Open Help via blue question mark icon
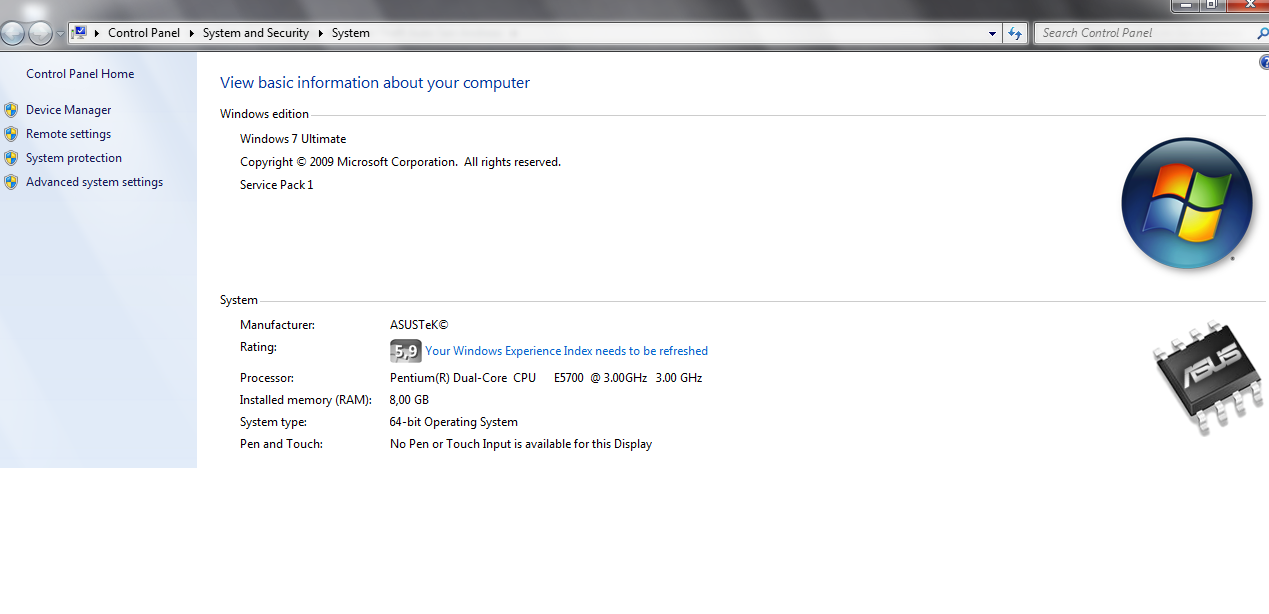This screenshot has height=614, width=1269. (x=1264, y=63)
